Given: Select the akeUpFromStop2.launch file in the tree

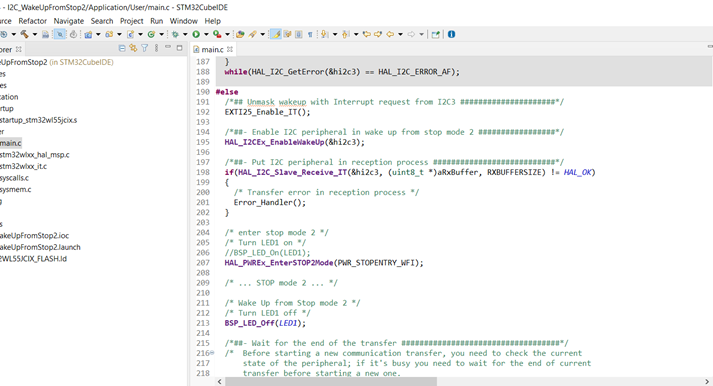Looking at the screenshot, I should pyautogui.click(x=40, y=247).
